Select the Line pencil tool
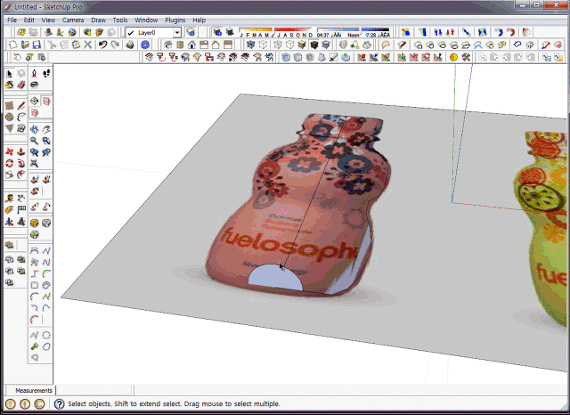The height and width of the screenshot is (415, 570). (x=21, y=106)
